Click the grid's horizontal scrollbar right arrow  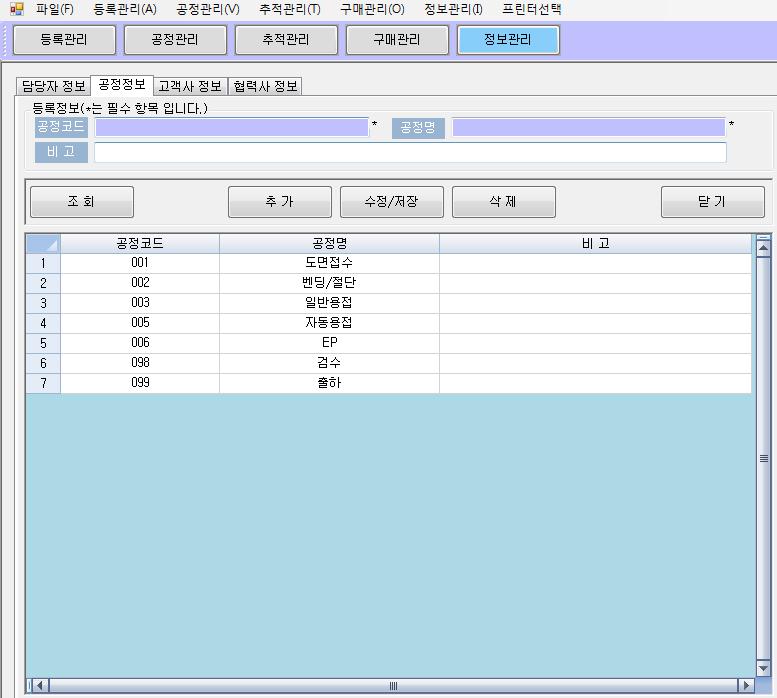click(x=745, y=686)
